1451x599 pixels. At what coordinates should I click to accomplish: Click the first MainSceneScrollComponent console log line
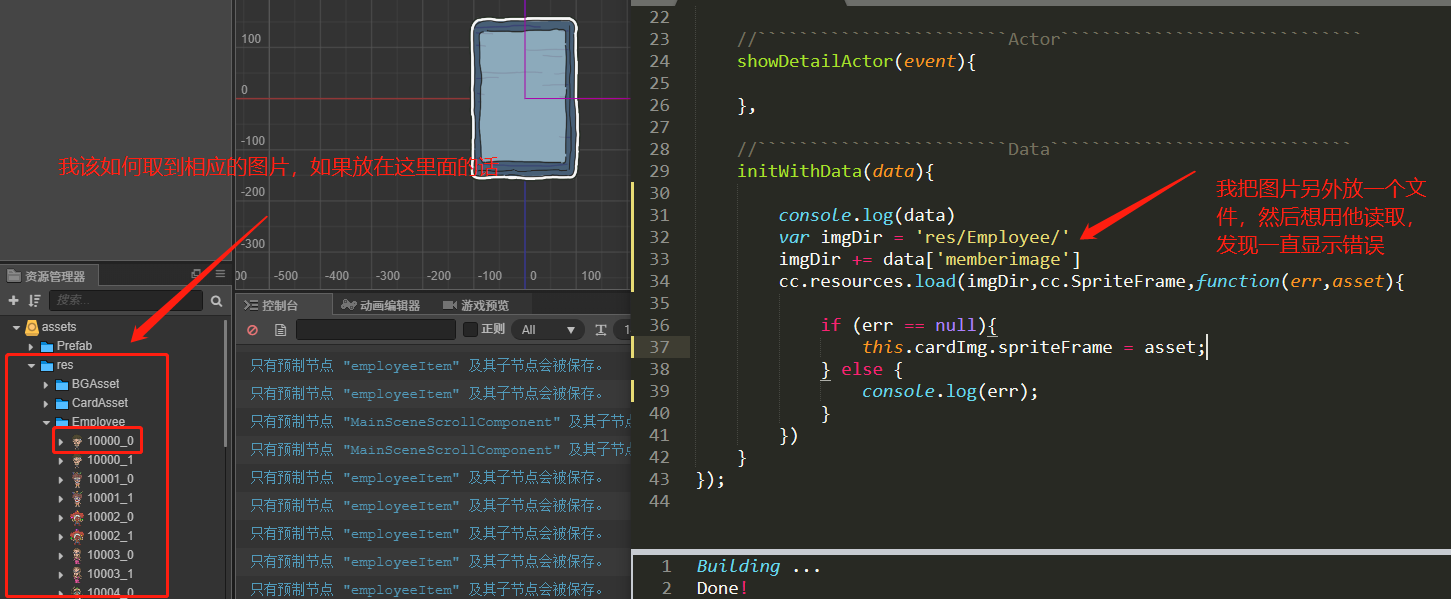[432, 422]
